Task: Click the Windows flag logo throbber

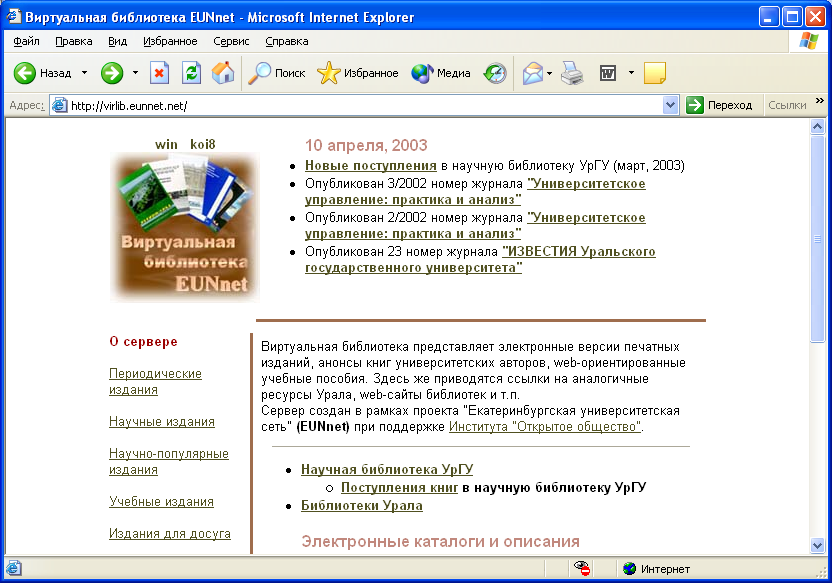Action: coord(808,41)
